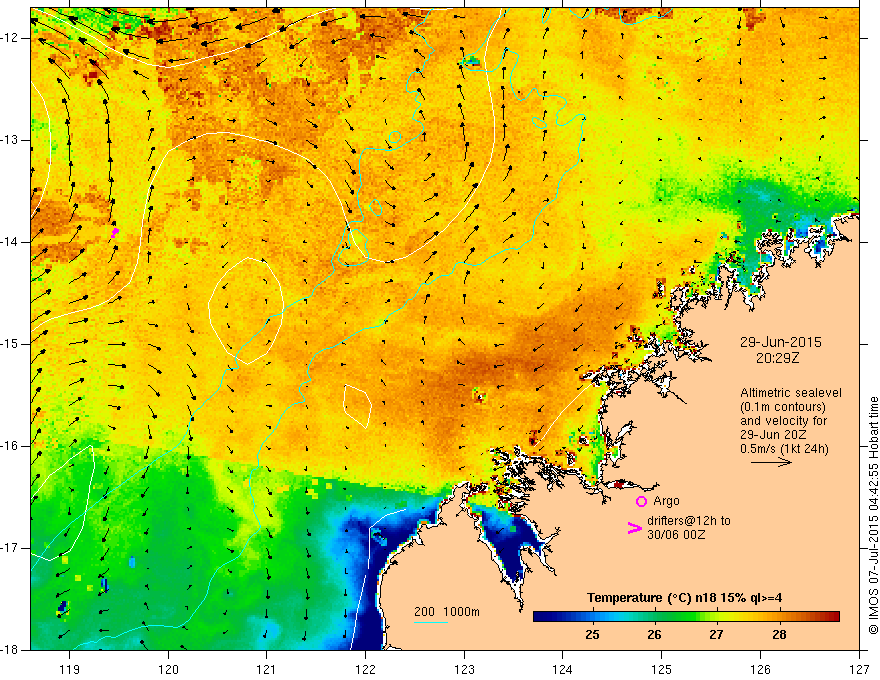The width and height of the screenshot is (880, 680).
Task: Click the 0.5m/s velocity scale arrow
Action: (x=771, y=462)
